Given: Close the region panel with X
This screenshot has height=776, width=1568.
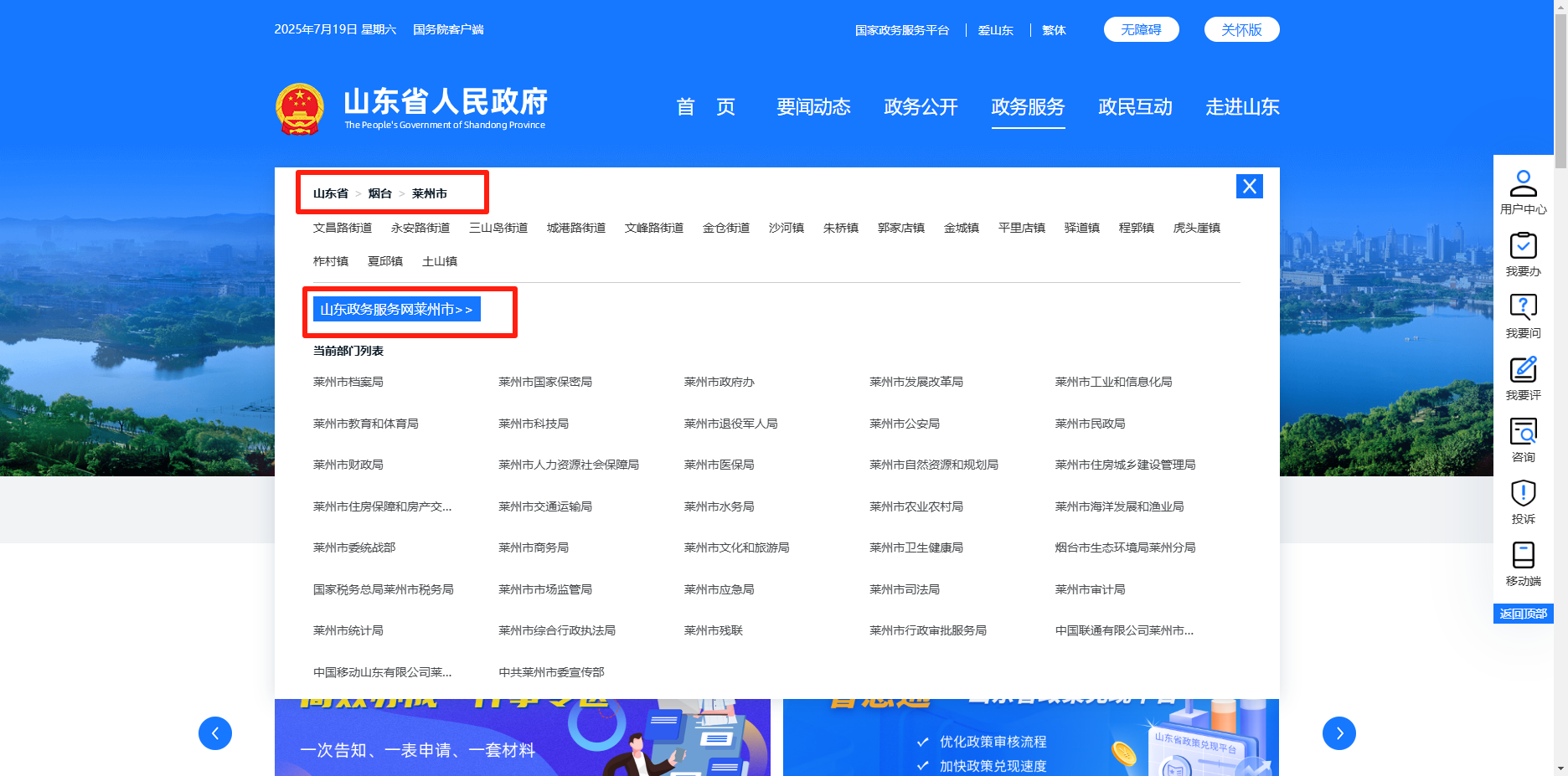Looking at the screenshot, I should tap(1249, 186).
